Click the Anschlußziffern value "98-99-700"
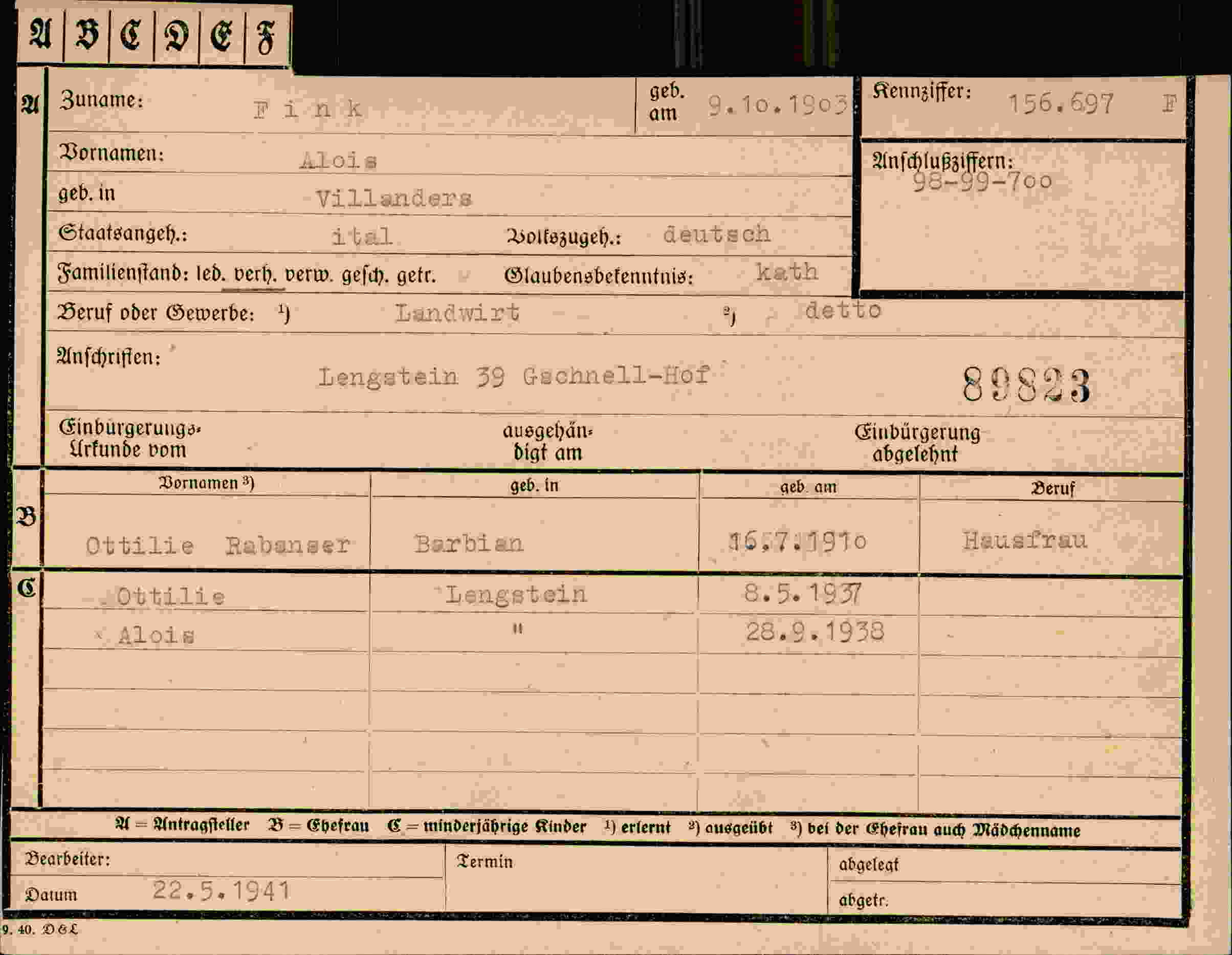The width and height of the screenshot is (1232, 955). click(x=982, y=182)
